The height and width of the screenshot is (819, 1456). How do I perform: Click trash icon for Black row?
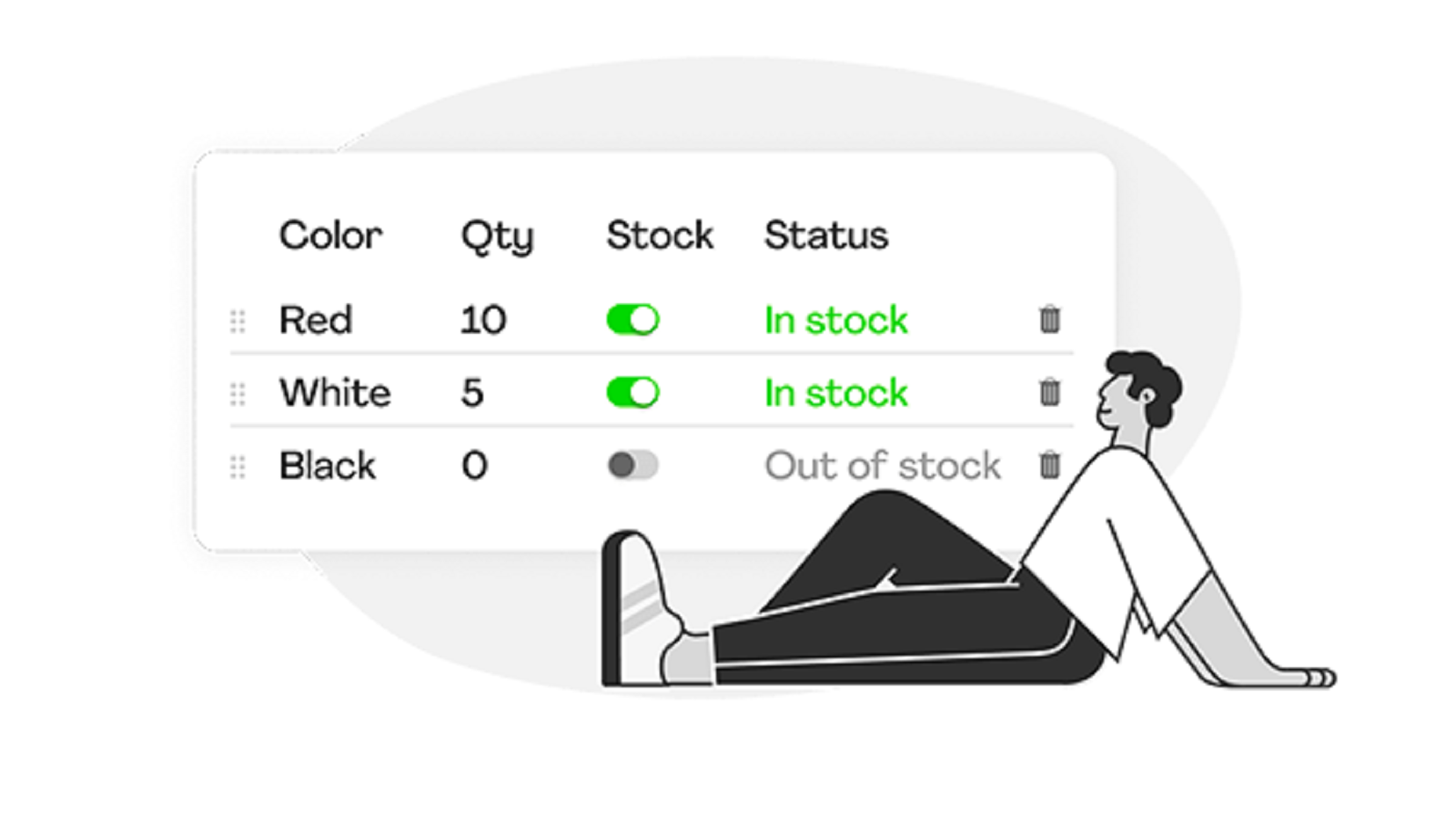point(1049,465)
